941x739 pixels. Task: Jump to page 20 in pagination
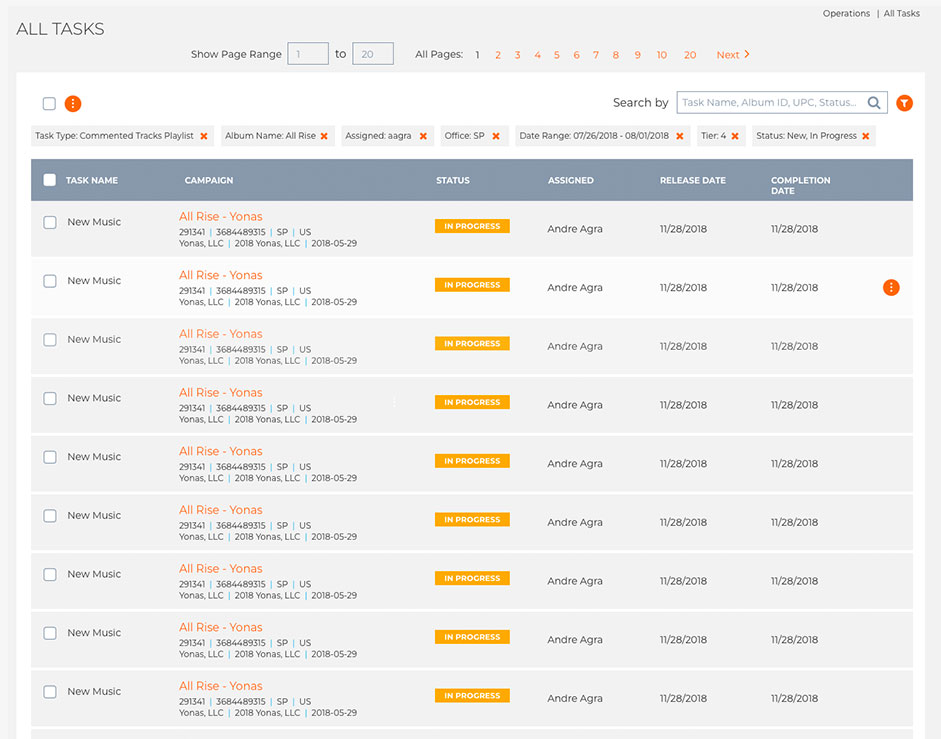tap(690, 55)
